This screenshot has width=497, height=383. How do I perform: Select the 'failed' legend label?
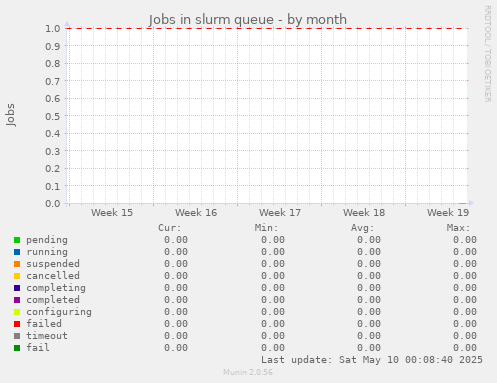(x=44, y=324)
